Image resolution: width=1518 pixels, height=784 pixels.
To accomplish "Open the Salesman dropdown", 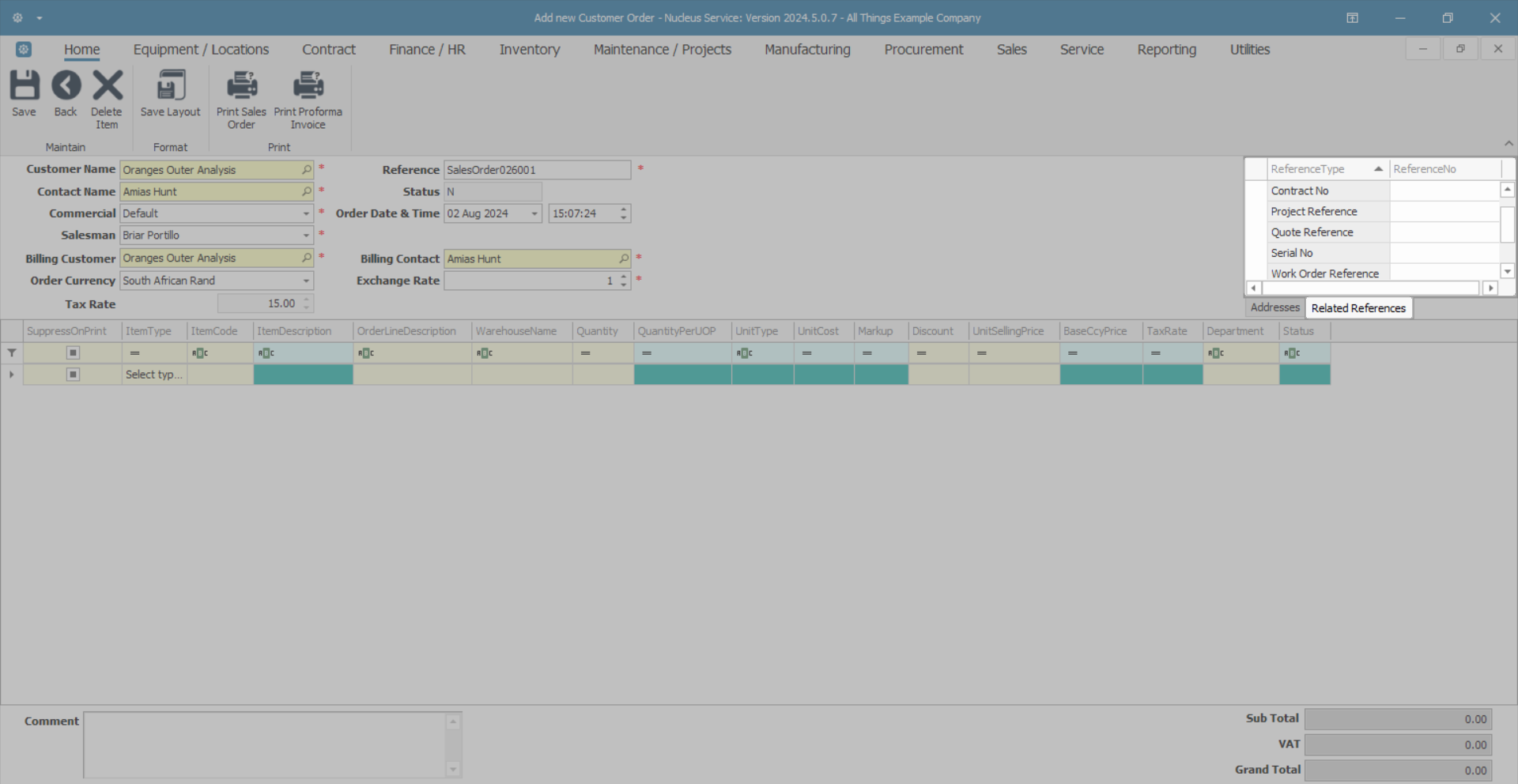I will pos(306,236).
